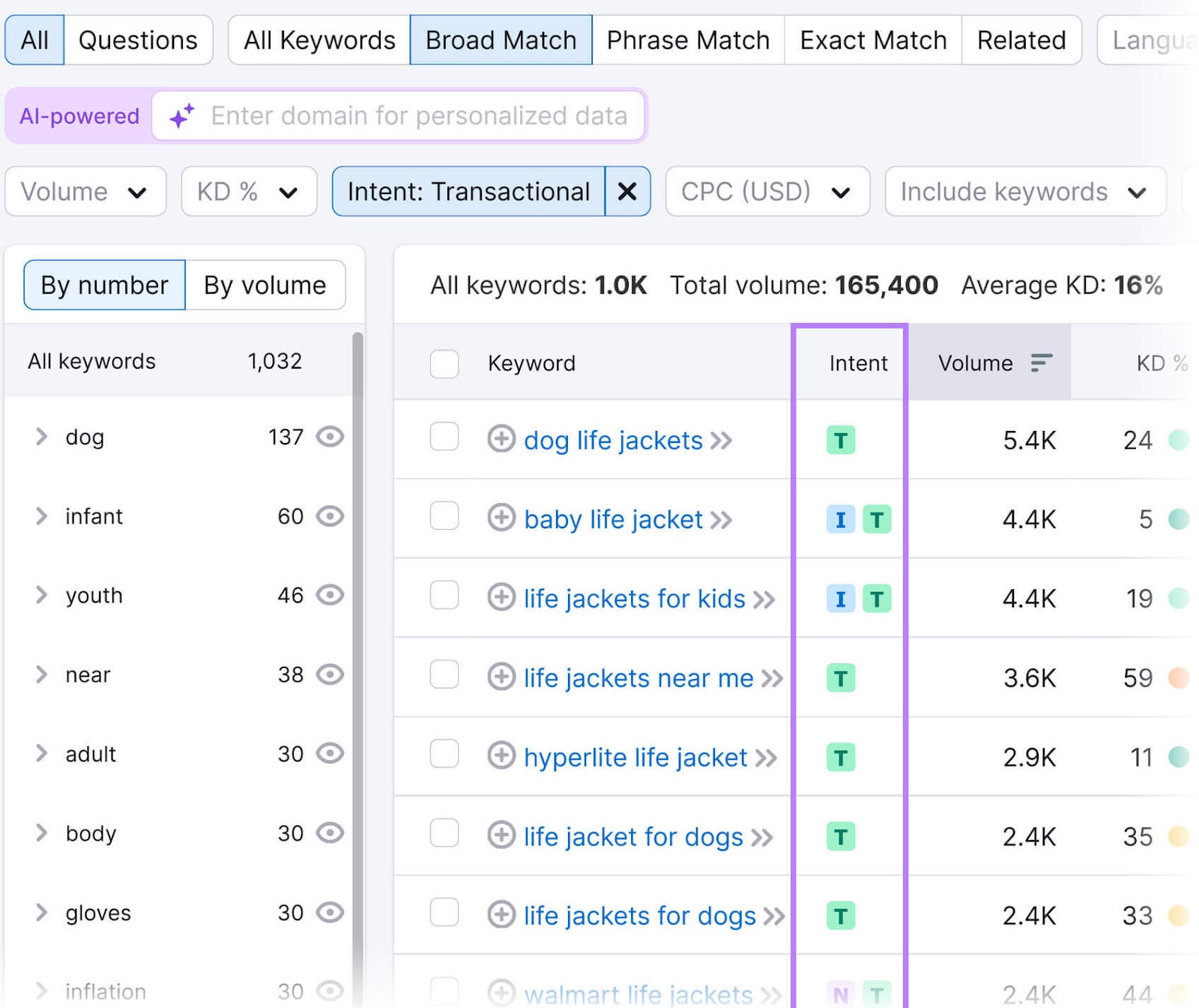The width and height of the screenshot is (1199, 1008).
Task: Expand the adult keyword group
Action: (42, 753)
